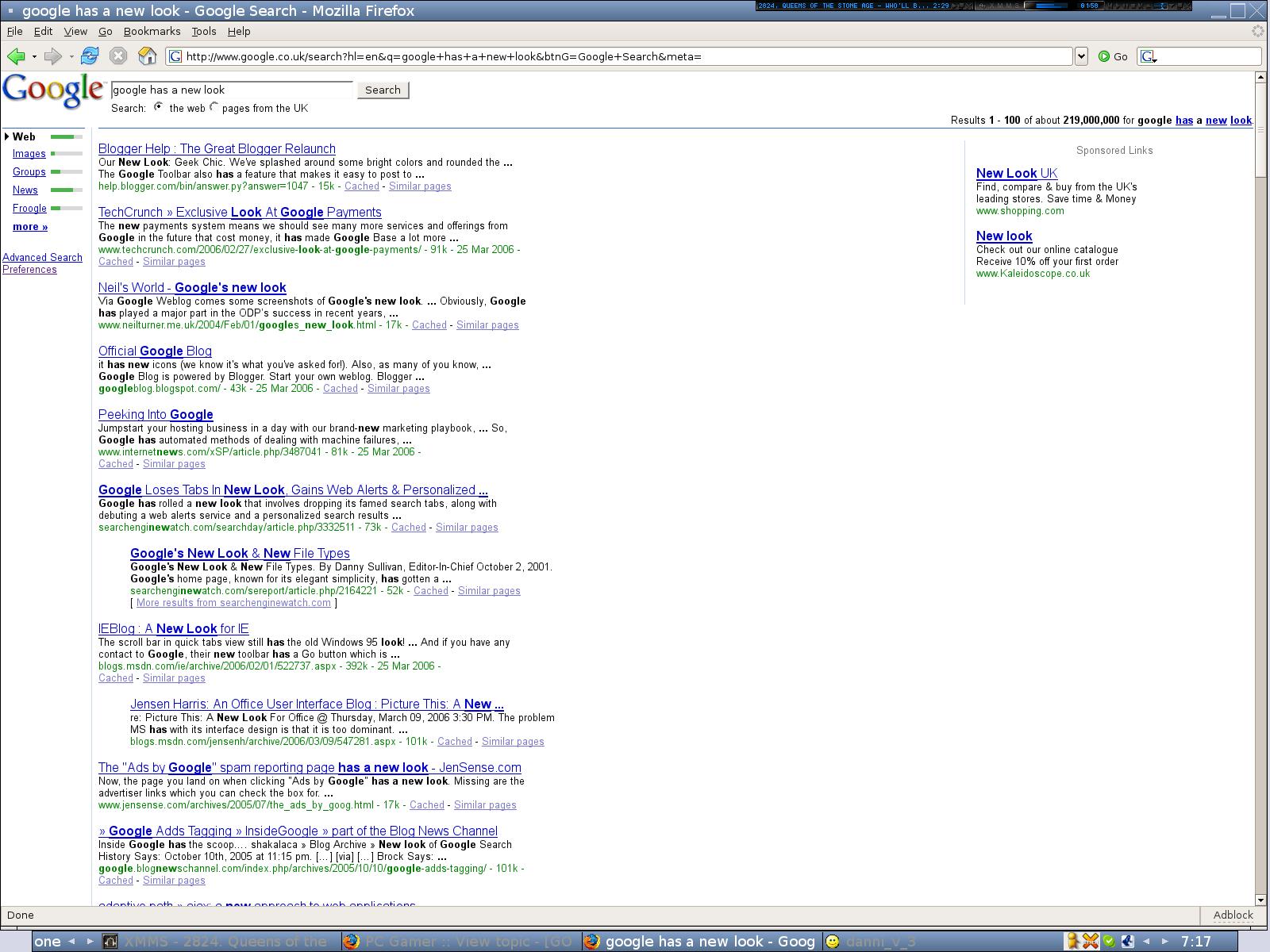Open the Preferences link
Screen dimensions: 1270x952
pyautogui.click(x=29, y=269)
